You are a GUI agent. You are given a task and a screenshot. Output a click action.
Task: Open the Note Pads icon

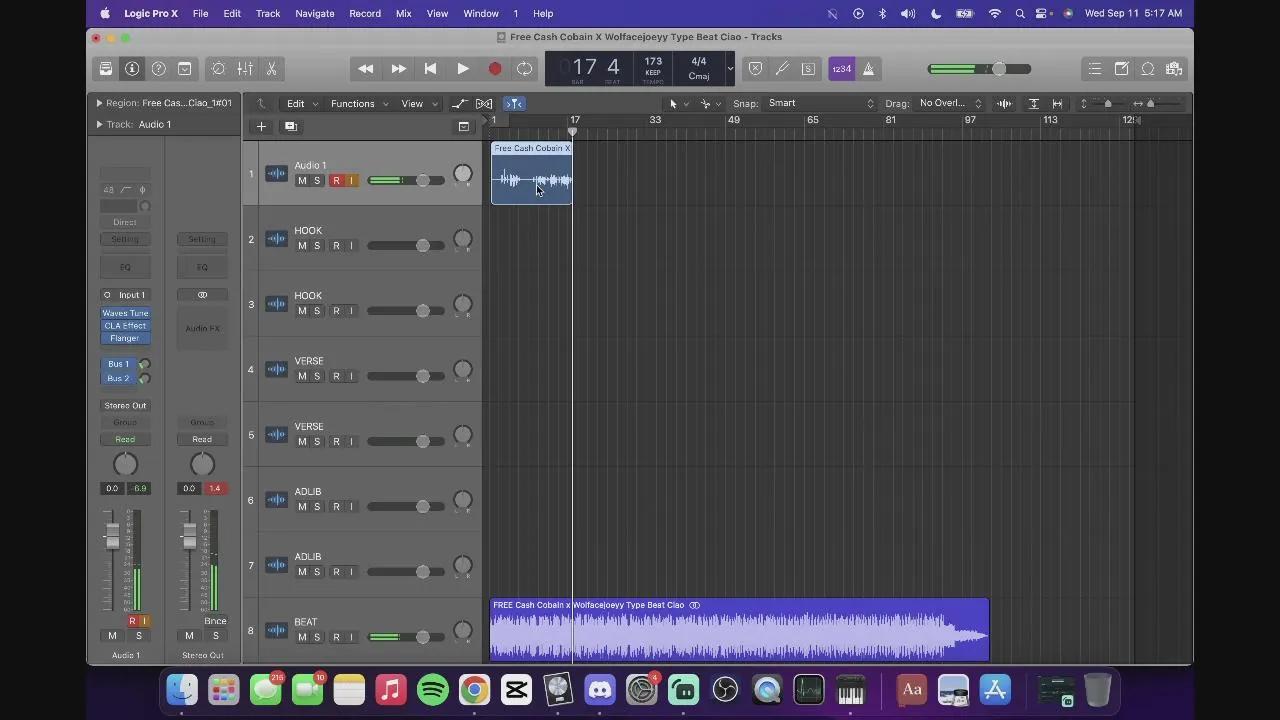(x=1122, y=69)
